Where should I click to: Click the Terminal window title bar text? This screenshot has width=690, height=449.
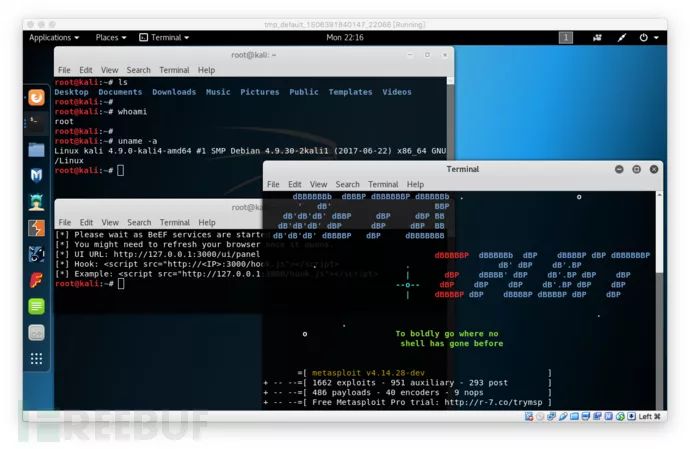[x=462, y=169]
